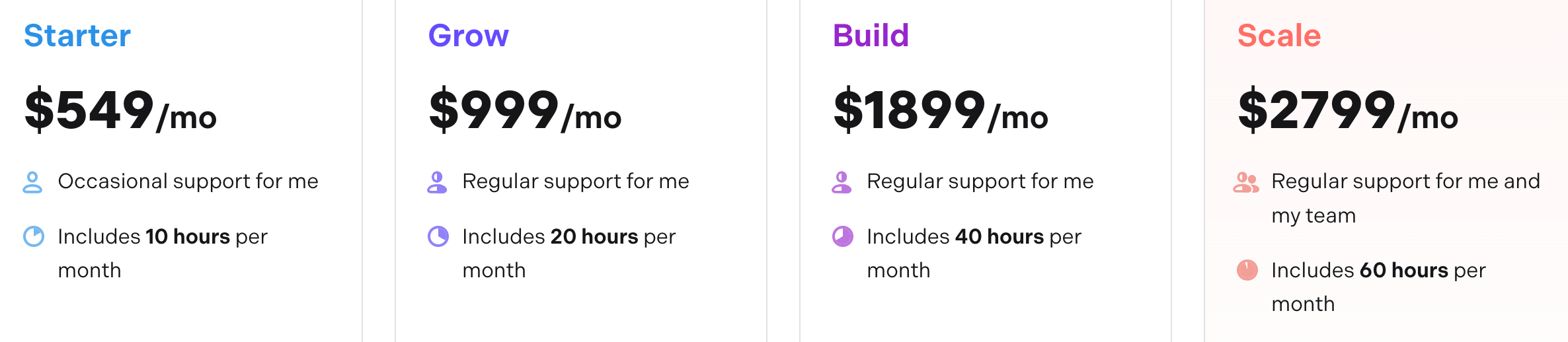Click the Build plan person icon

point(842,182)
